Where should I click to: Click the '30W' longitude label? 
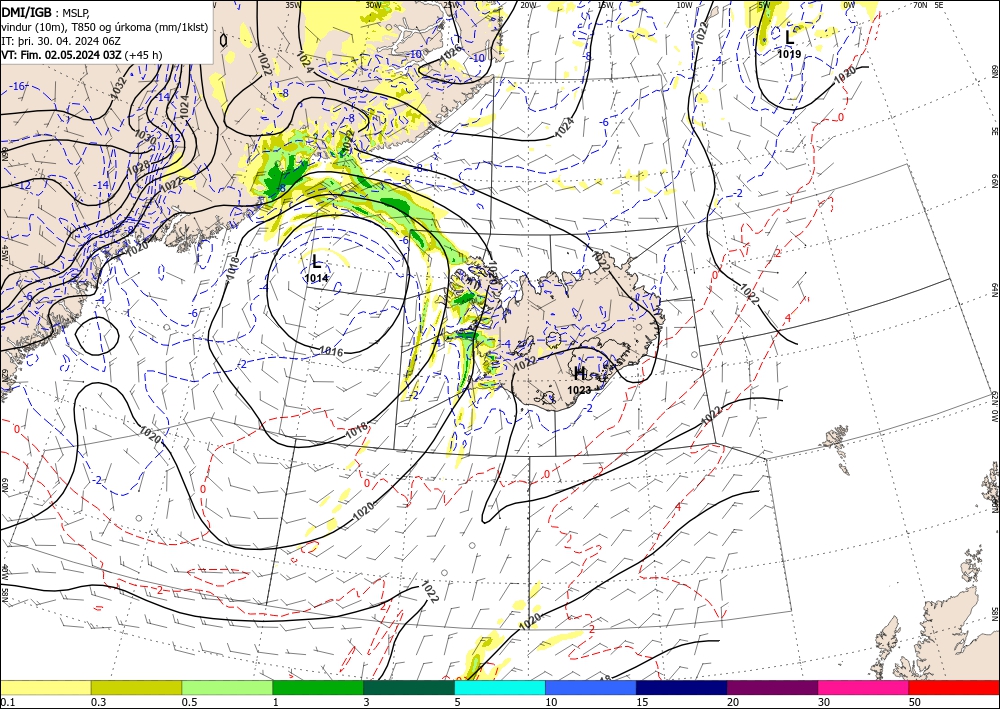[x=373, y=5]
